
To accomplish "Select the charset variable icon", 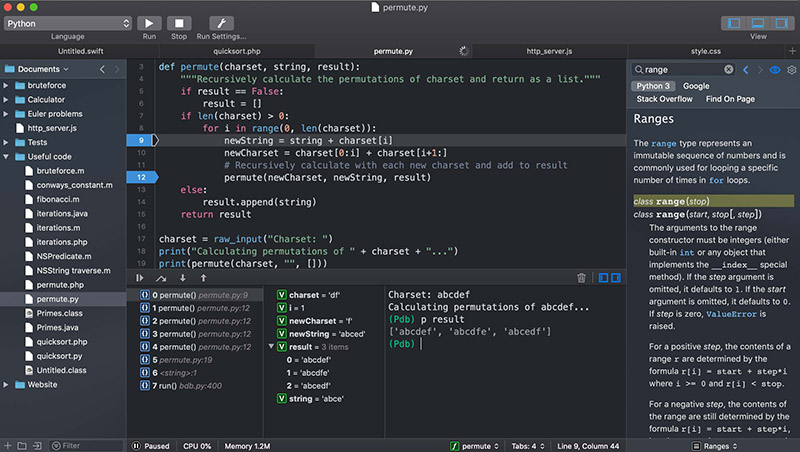I will pyautogui.click(x=282, y=295).
